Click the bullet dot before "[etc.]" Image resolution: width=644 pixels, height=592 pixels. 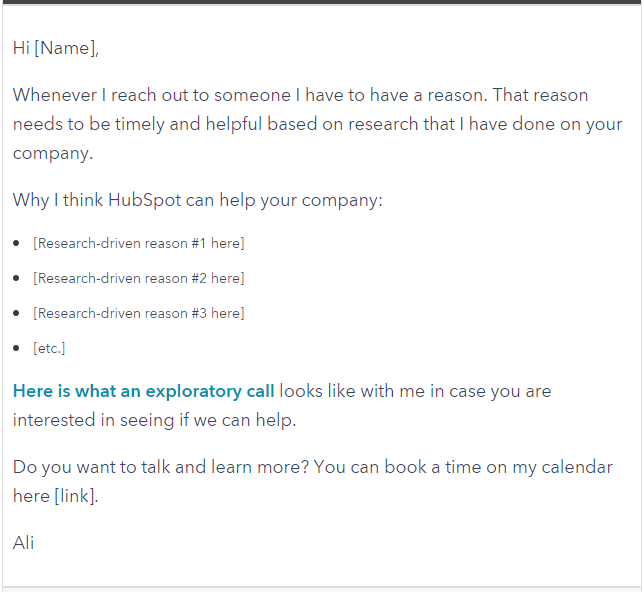[17, 348]
